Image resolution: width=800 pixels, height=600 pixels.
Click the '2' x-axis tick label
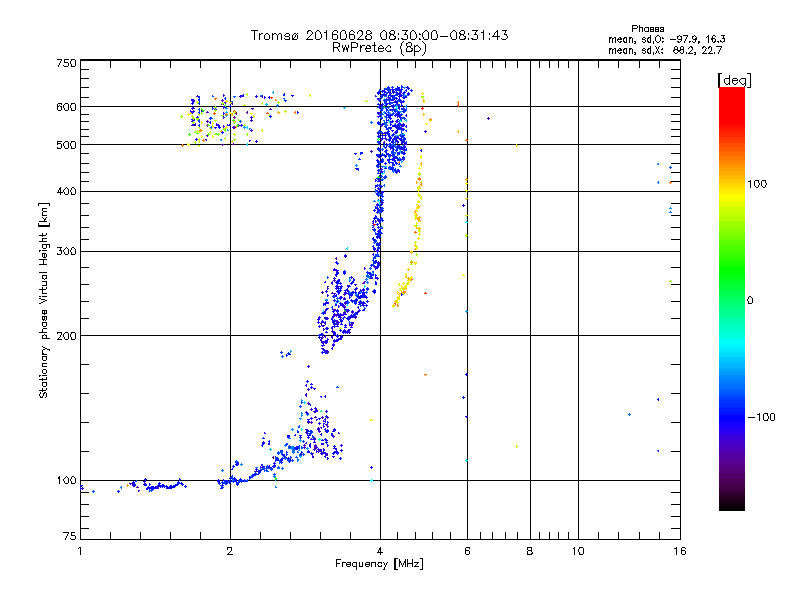click(230, 551)
